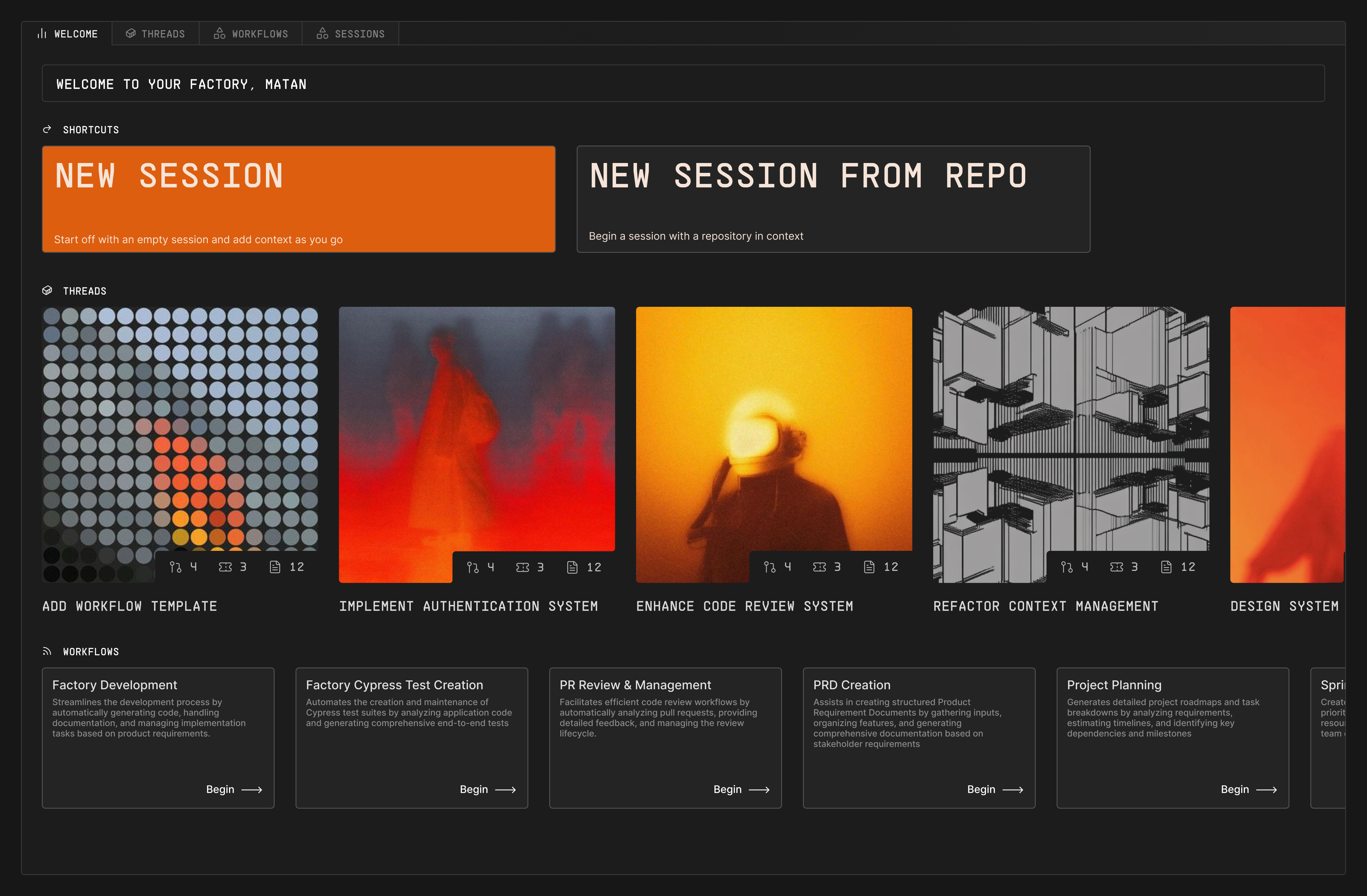The height and width of the screenshot is (896, 1367).
Task: Click the Threads section cube icon
Action: [x=47, y=291]
